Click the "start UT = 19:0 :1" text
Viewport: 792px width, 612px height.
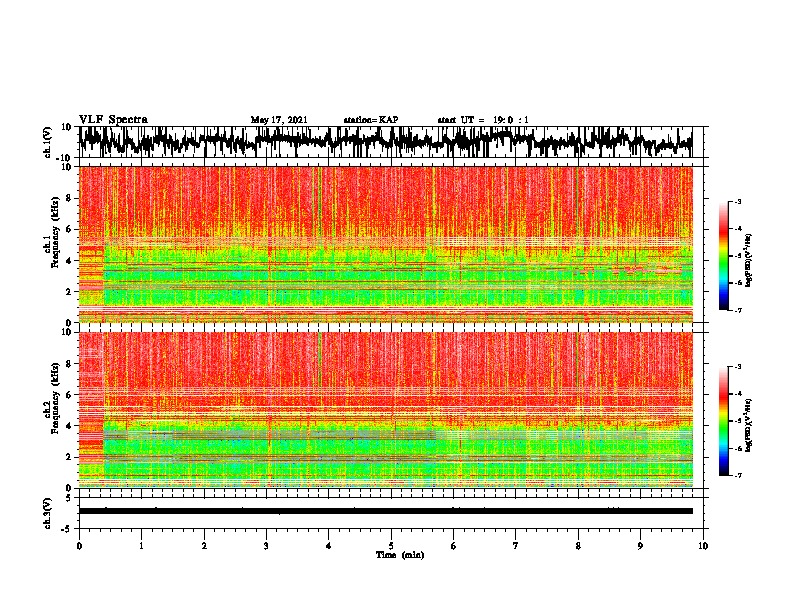click(x=483, y=120)
